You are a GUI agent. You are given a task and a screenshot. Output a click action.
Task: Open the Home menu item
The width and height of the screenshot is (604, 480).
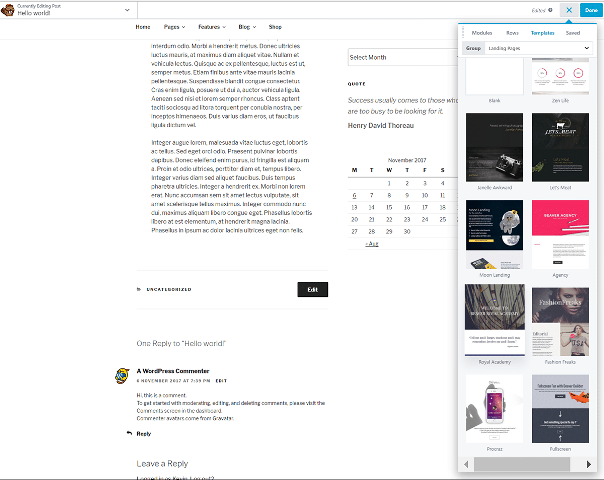[x=143, y=27]
